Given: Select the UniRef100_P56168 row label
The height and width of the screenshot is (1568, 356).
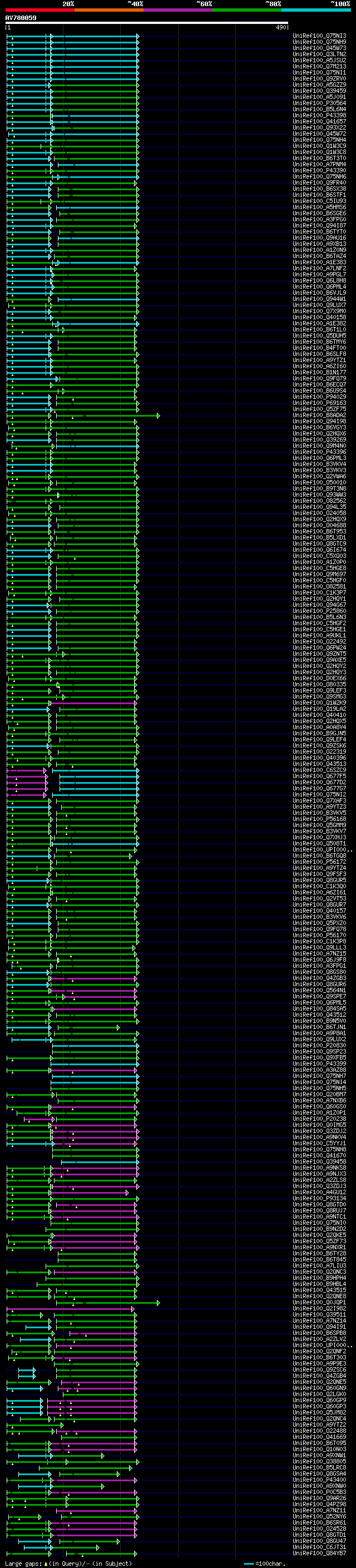Looking at the screenshot, I should (x=319, y=819).
